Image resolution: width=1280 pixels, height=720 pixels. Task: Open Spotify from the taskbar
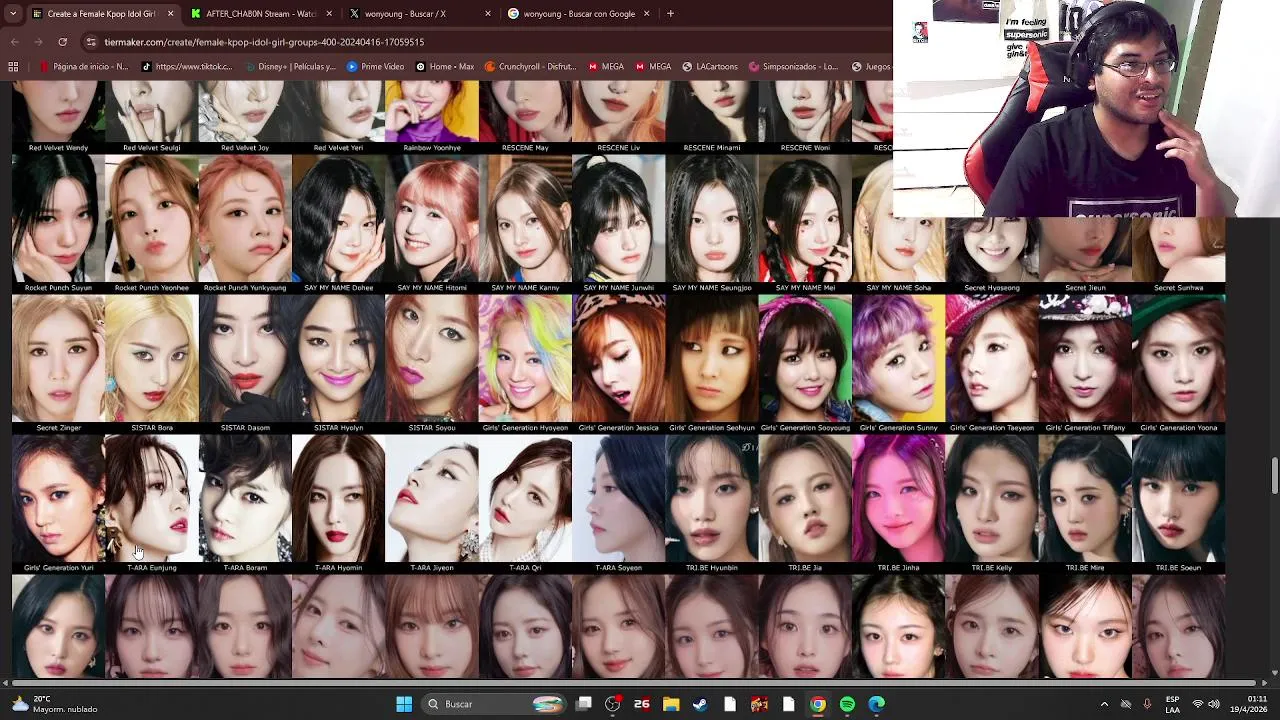(847, 704)
